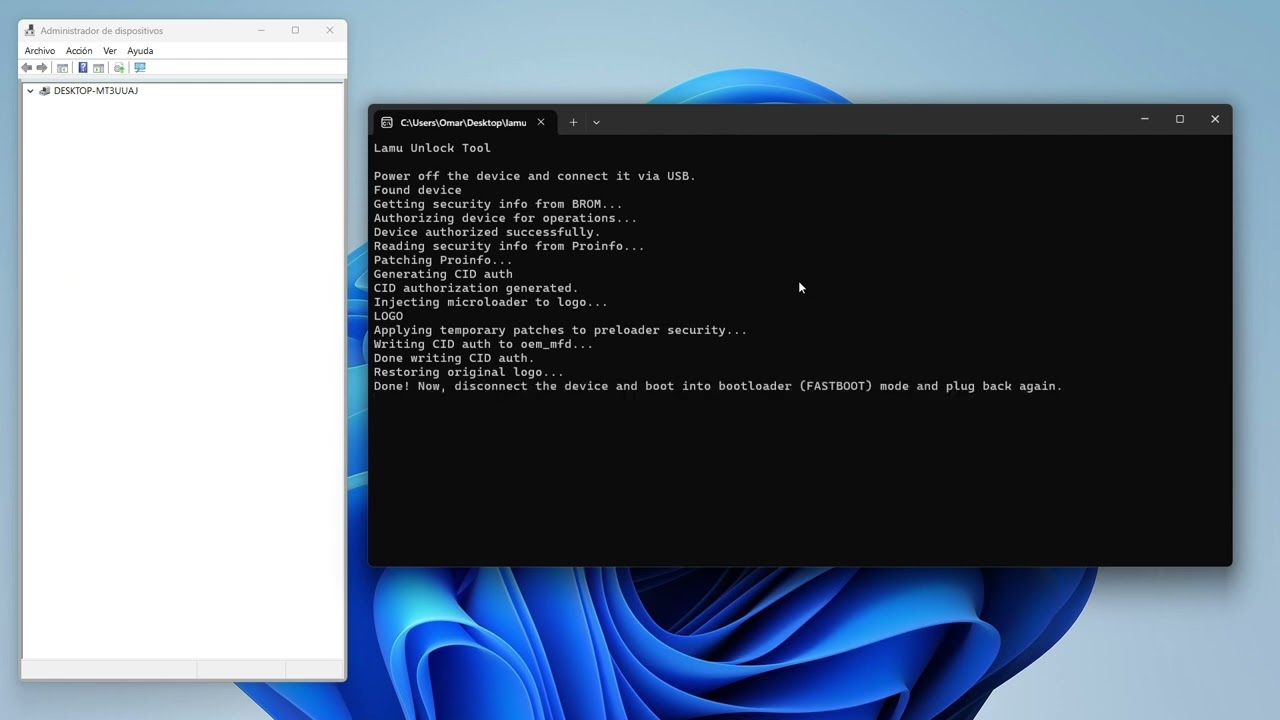Close the Administrador de dispositivos window
This screenshot has height=720, width=1280.
(329, 31)
